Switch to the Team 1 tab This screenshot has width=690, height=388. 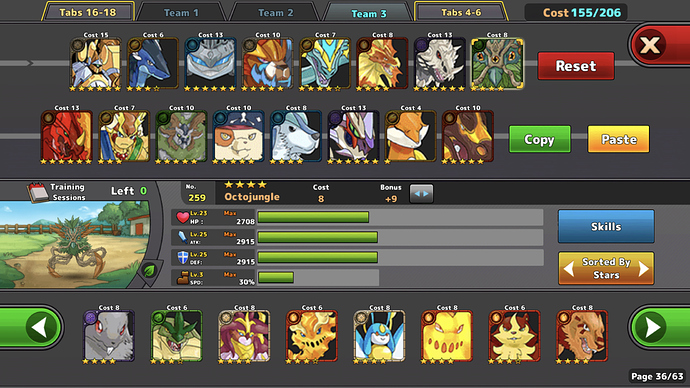(181, 12)
